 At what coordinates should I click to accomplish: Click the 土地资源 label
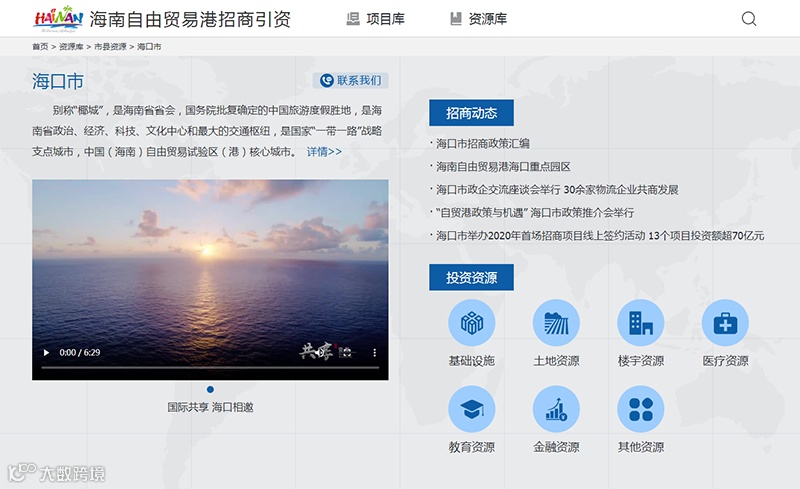coord(556,361)
